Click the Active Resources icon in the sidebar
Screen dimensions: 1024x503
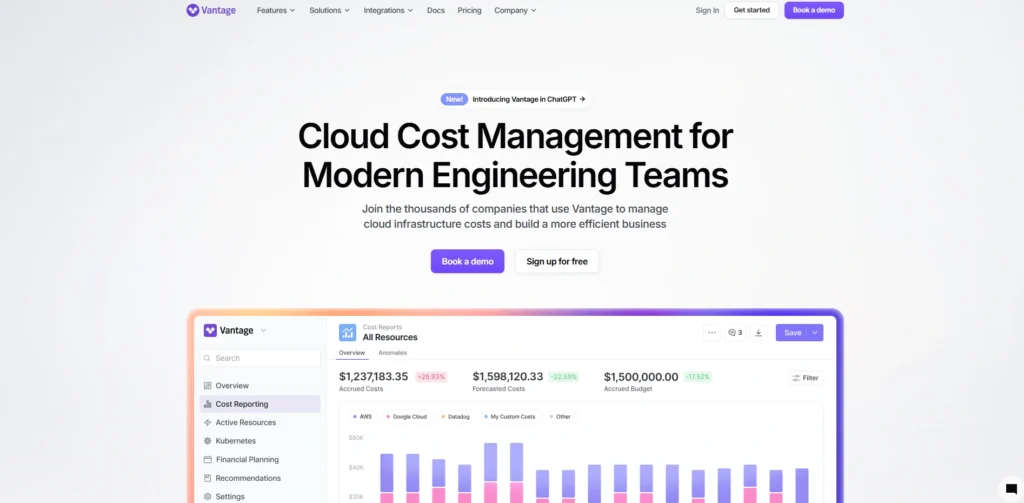click(208, 423)
